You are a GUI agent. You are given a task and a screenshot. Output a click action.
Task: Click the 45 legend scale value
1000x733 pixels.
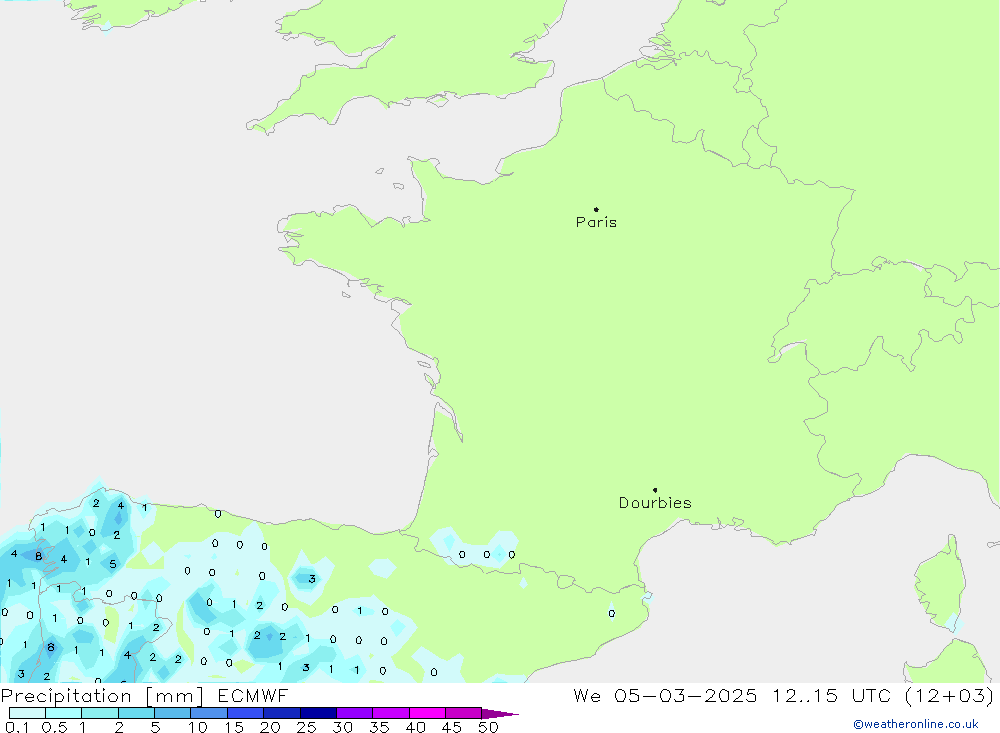(452, 727)
